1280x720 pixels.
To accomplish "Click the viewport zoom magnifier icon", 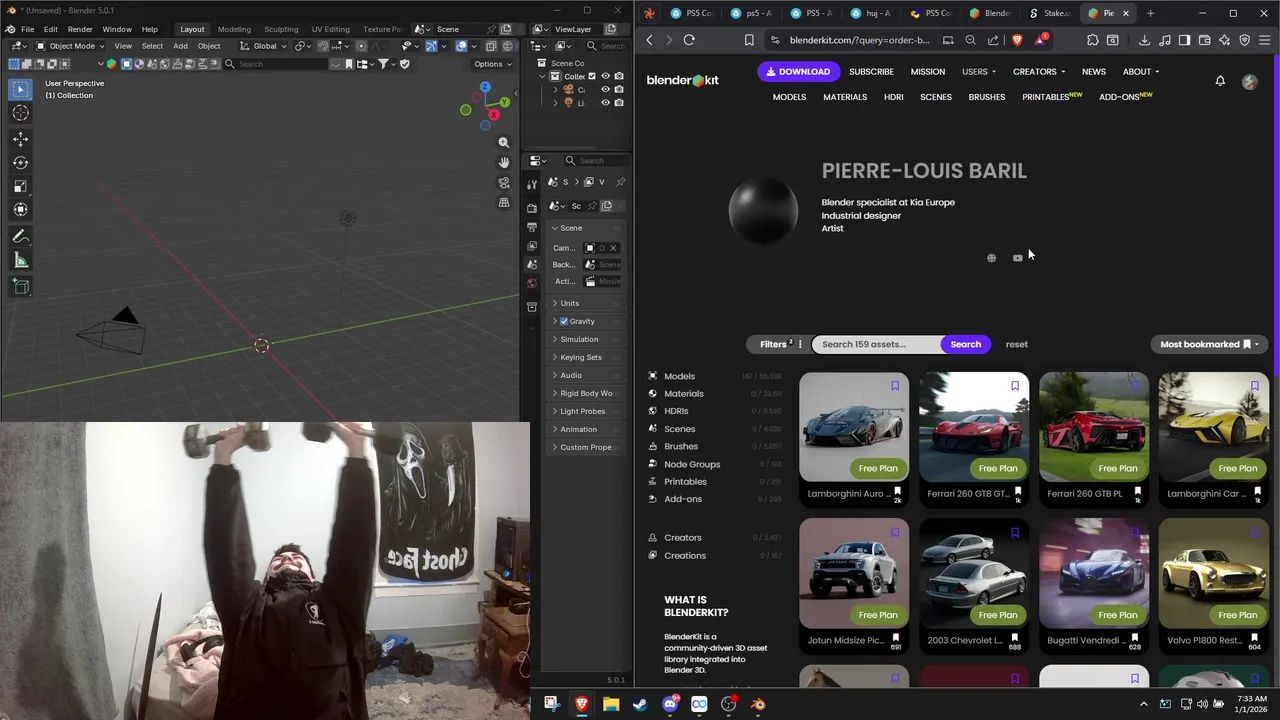I will point(504,143).
